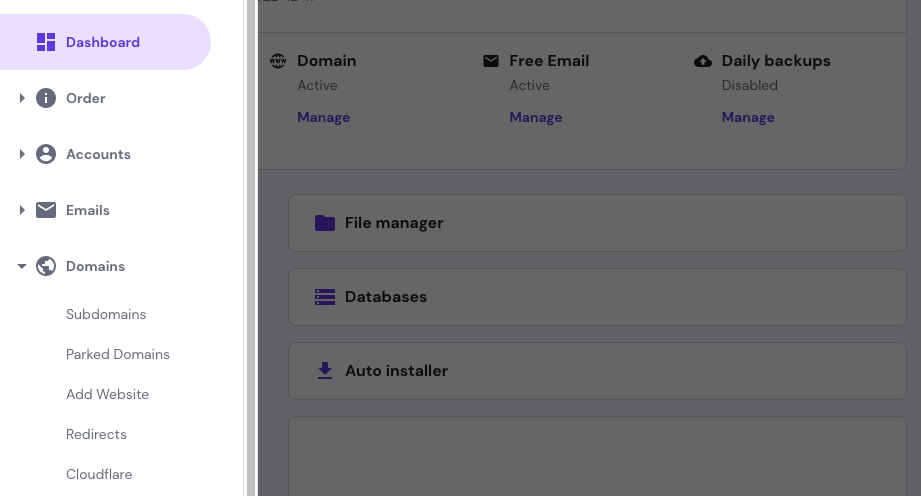
Task: Click the Domains globe icon
Action: [x=46, y=266]
